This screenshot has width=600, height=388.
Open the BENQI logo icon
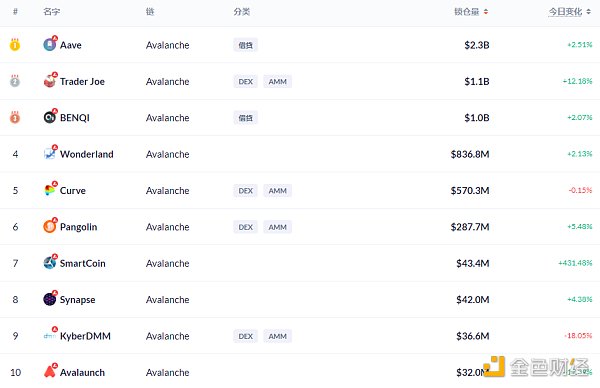click(x=49, y=117)
